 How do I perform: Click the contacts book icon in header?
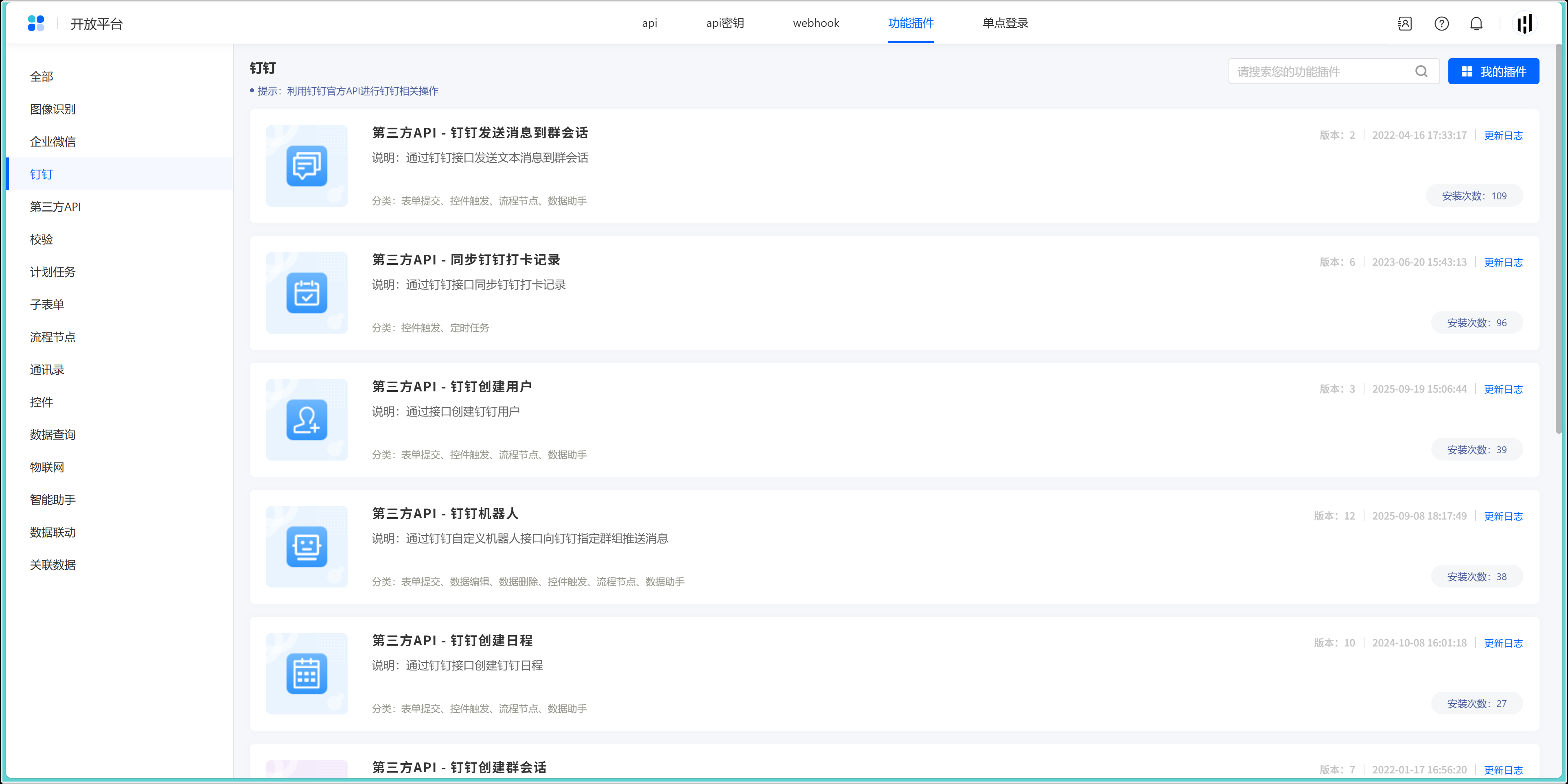click(1404, 24)
